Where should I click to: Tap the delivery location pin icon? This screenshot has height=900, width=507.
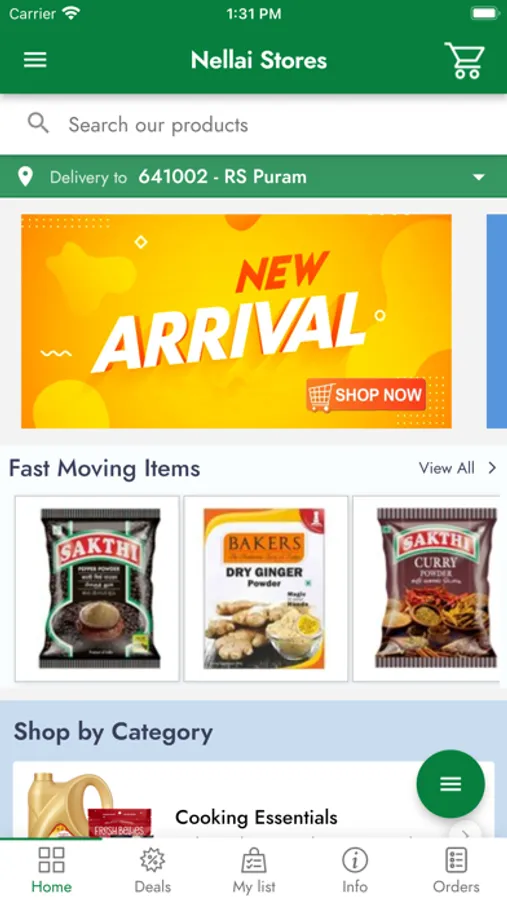[x=25, y=177]
